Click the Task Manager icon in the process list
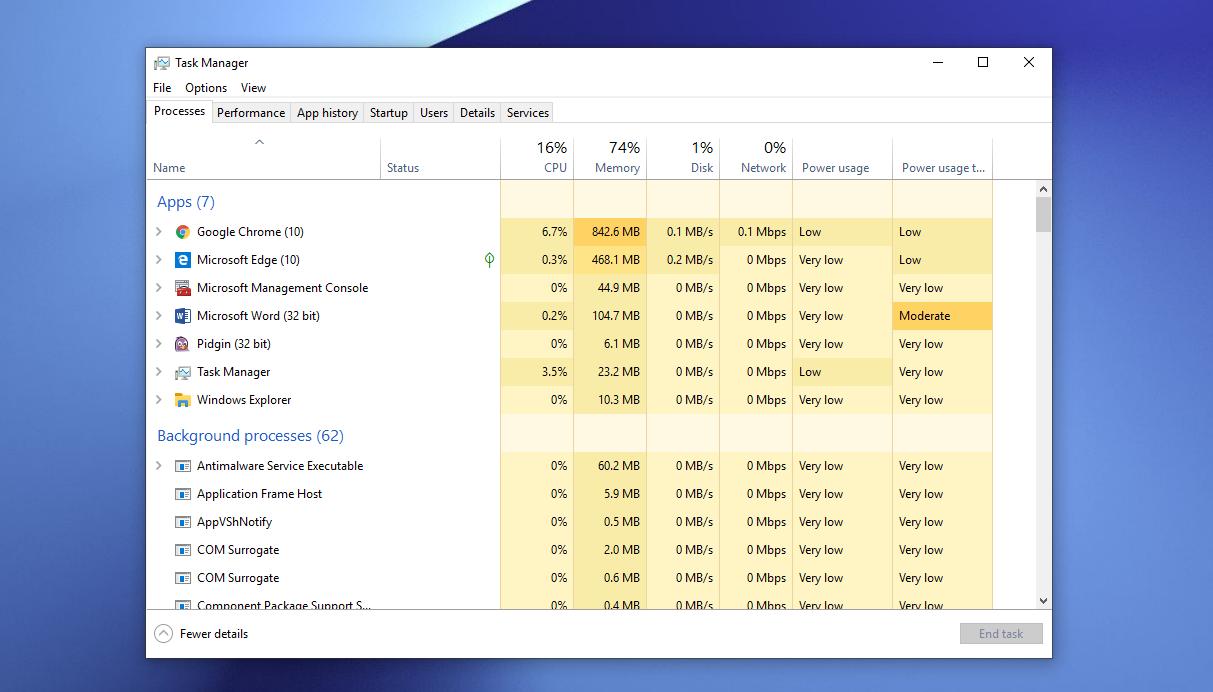Viewport: 1213px width, 692px height. (x=183, y=372)
